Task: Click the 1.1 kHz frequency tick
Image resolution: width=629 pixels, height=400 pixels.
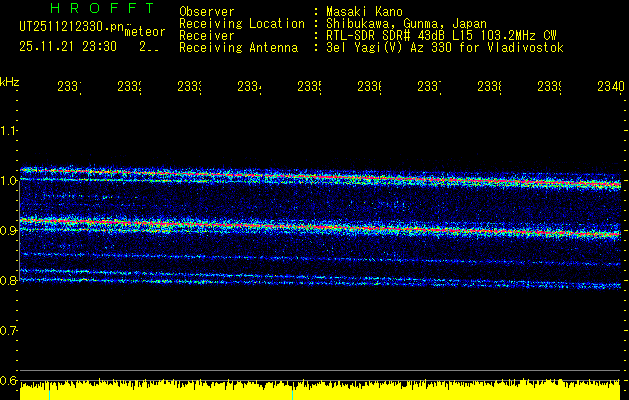Action: 9,131
